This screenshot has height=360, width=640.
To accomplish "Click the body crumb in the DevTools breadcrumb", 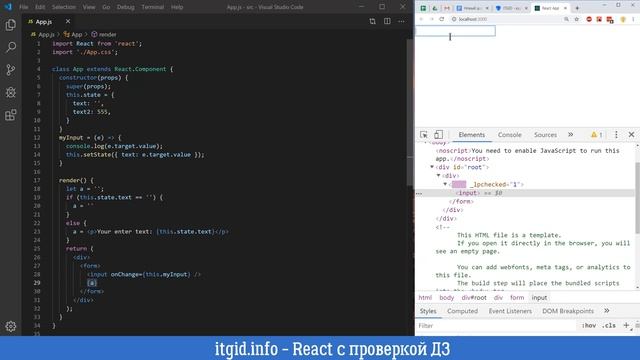I will (447, 298).
